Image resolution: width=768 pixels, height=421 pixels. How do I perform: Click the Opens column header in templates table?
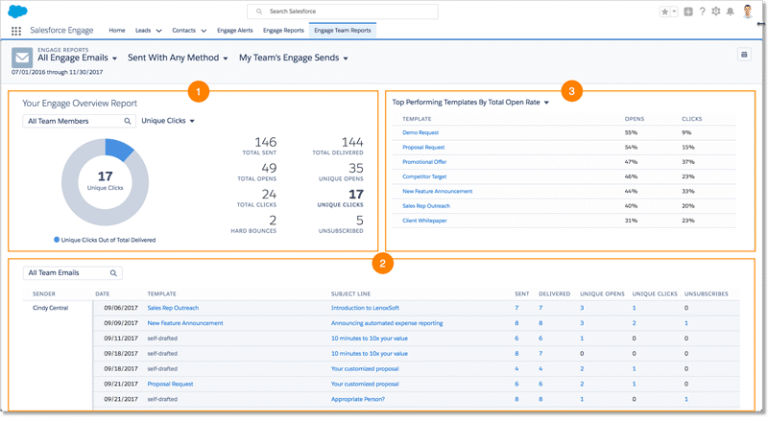tap(634, 119)
